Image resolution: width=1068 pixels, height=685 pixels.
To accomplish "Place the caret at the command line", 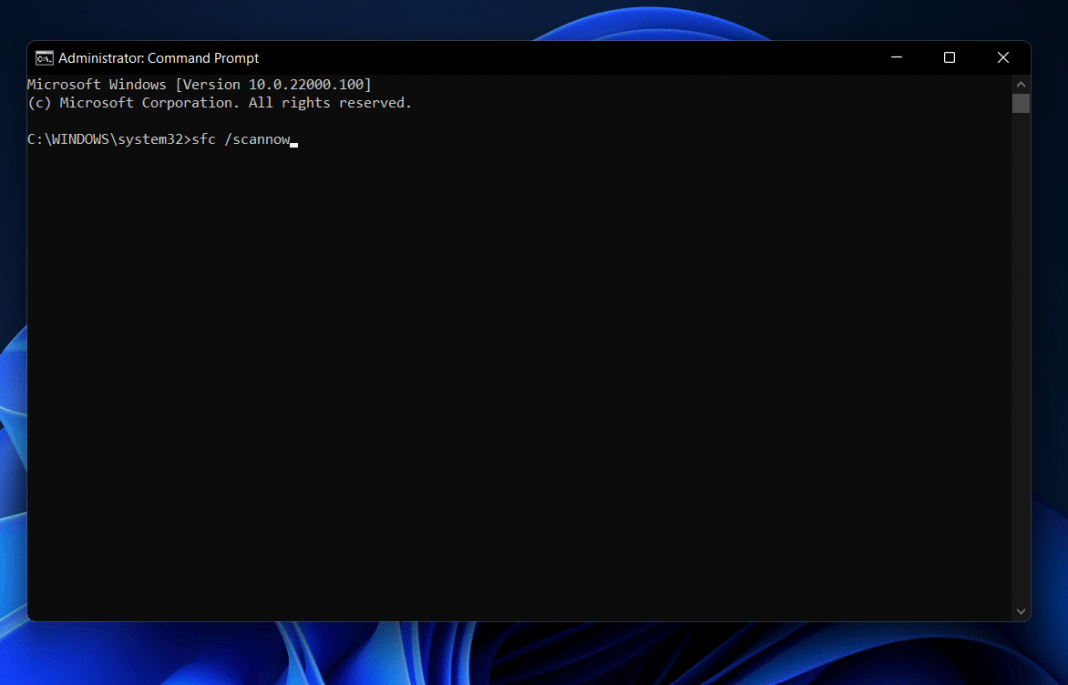I will (x=293, y=139).
